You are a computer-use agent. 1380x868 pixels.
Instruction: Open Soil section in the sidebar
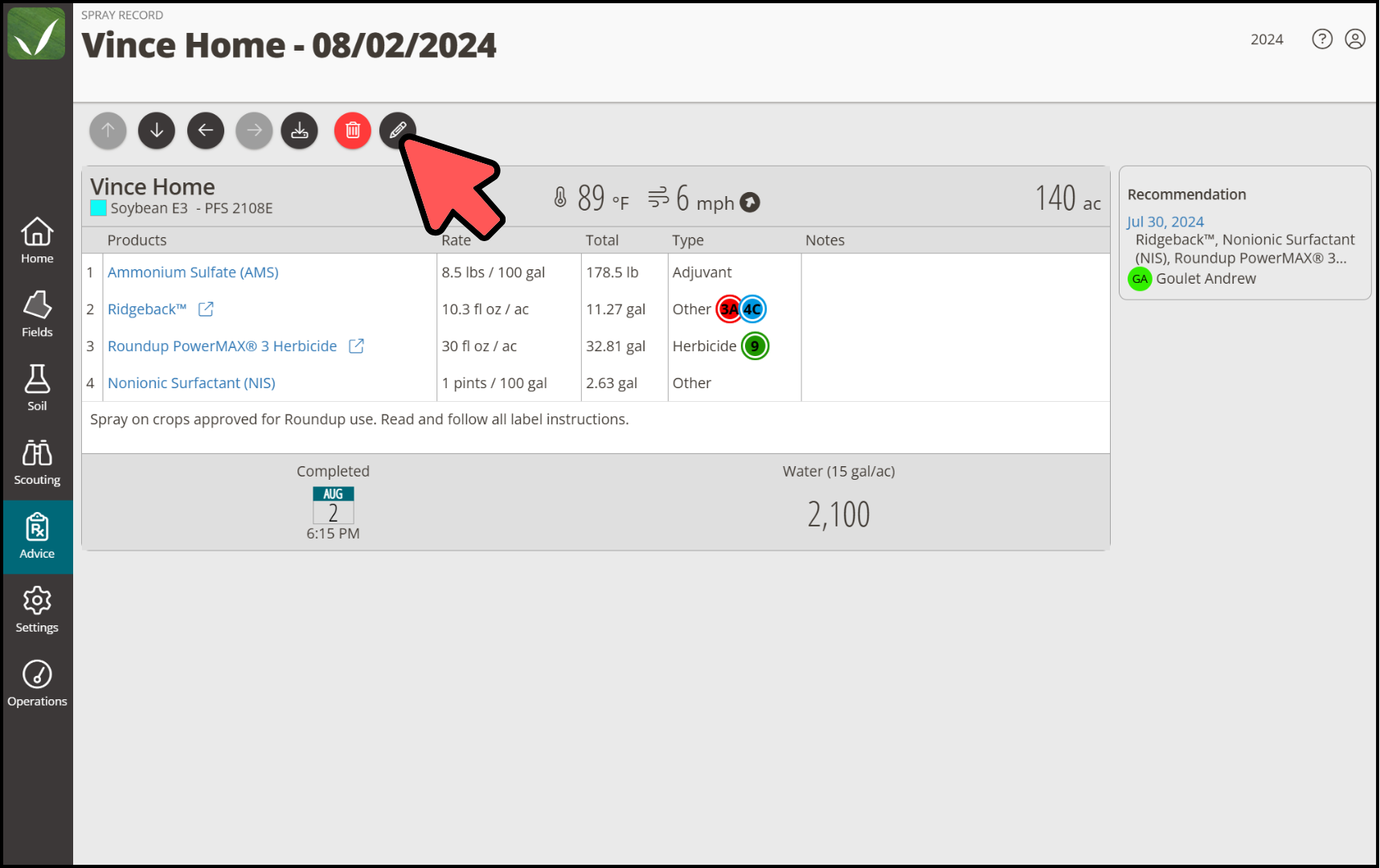point(37,389)
